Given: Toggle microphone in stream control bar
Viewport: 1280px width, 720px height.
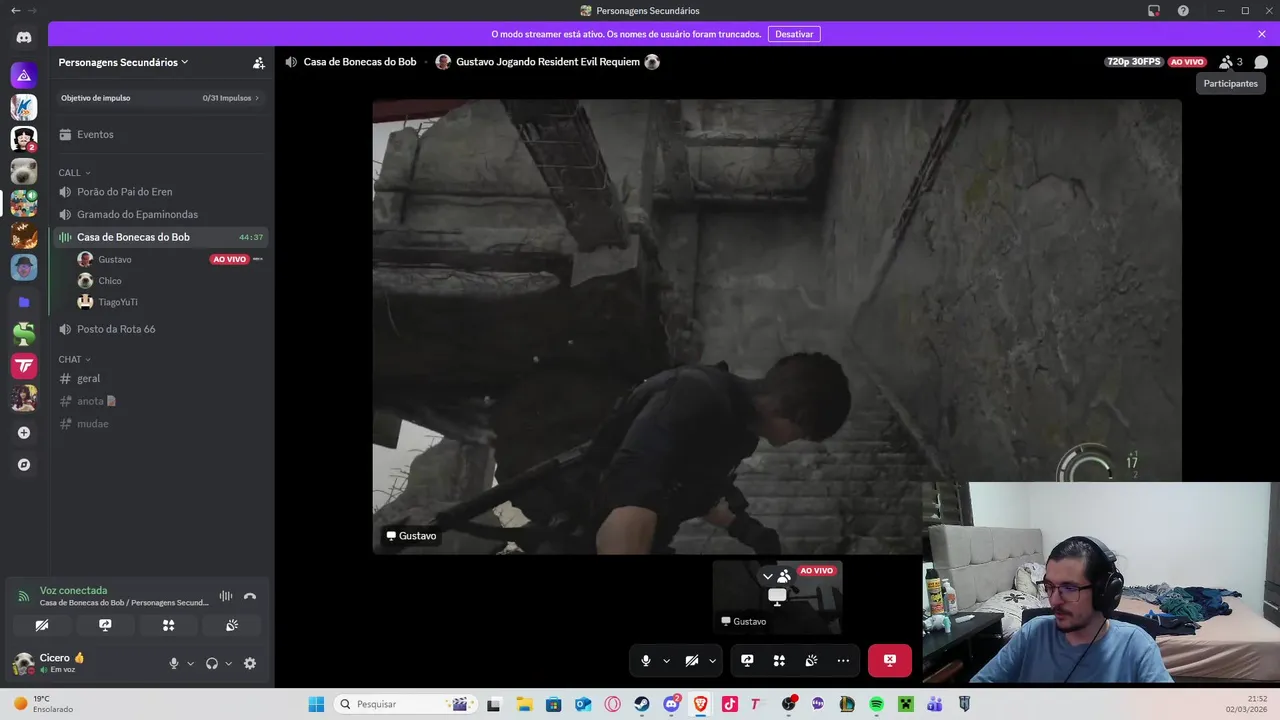Looking at the screenshot, I should coord(646,661).
